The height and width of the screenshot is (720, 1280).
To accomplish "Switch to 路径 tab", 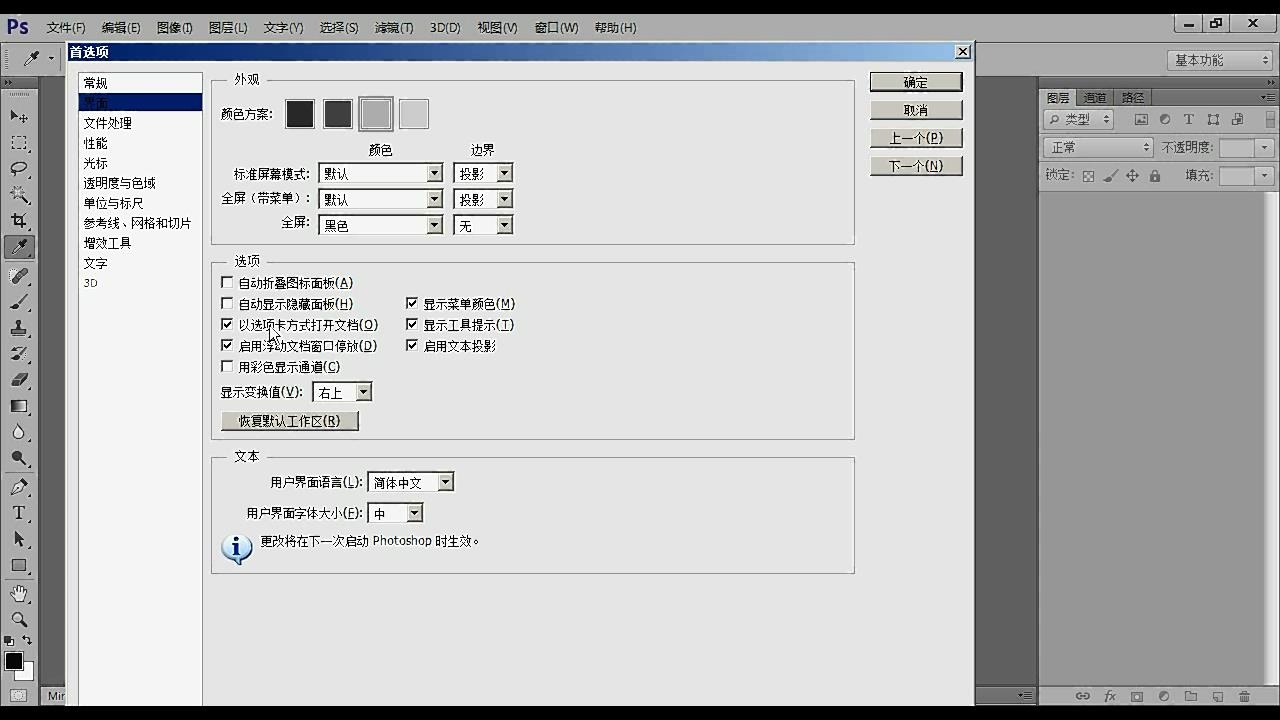I will (1132, 97).
